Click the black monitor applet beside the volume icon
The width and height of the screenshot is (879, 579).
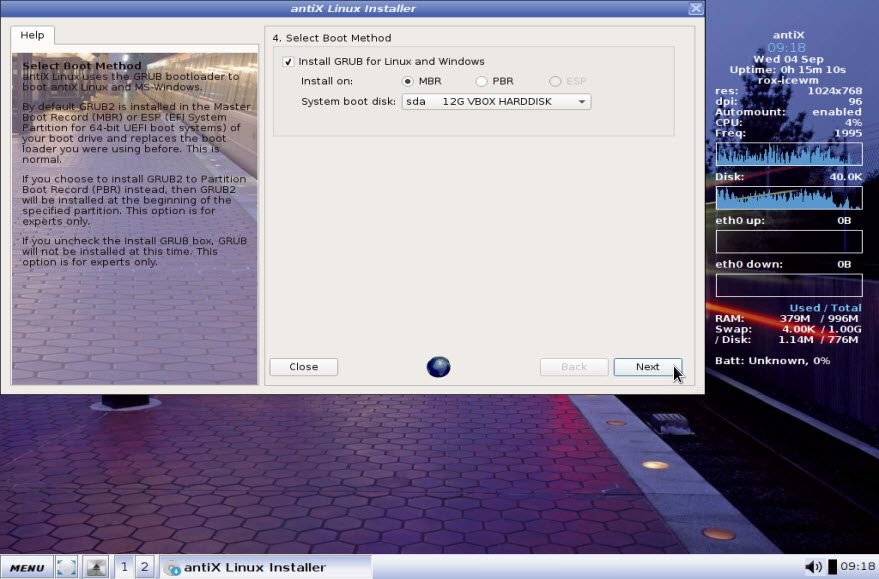click(832, 567)
